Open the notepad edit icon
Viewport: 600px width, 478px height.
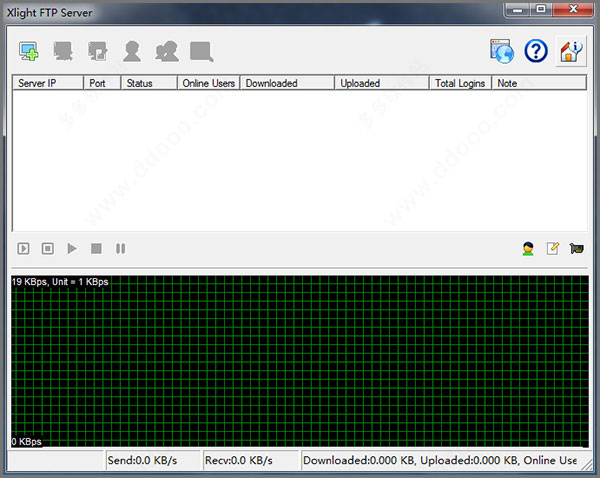pyautogui.click(x=553, y=249)
